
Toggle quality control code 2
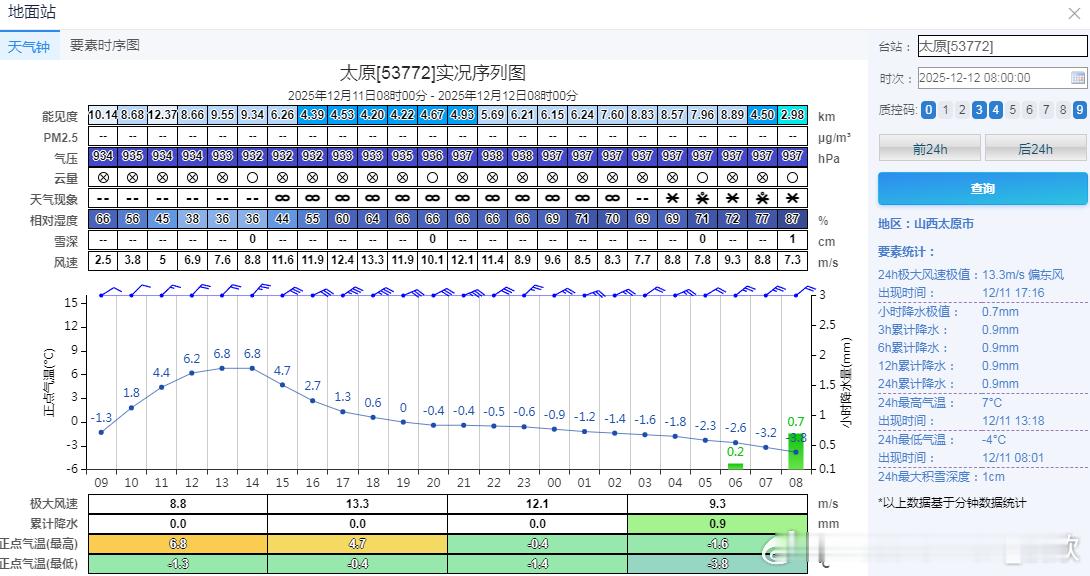[x=962, y=110]
